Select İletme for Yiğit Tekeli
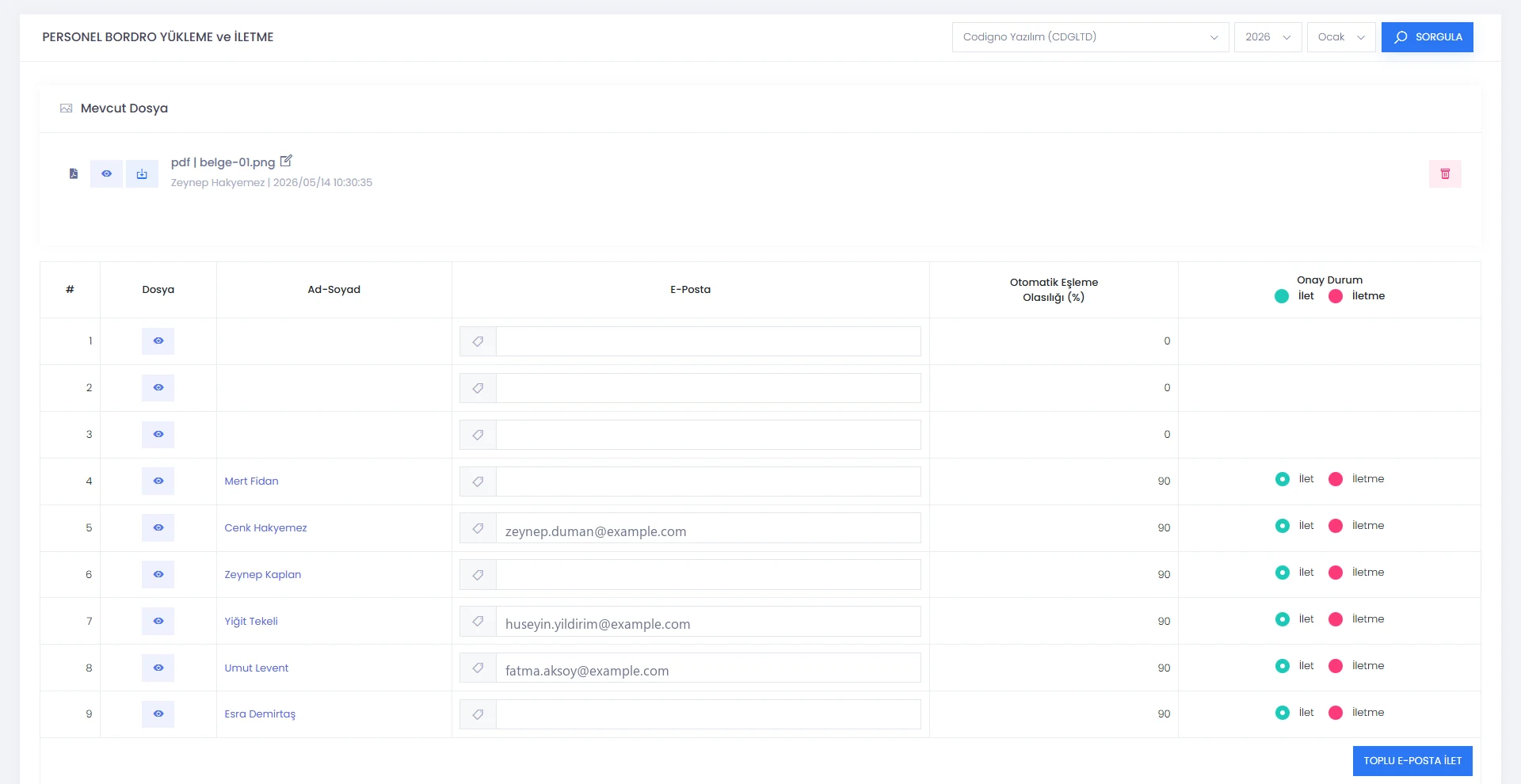This screenshot has height=784, width=1521. 1336,619
